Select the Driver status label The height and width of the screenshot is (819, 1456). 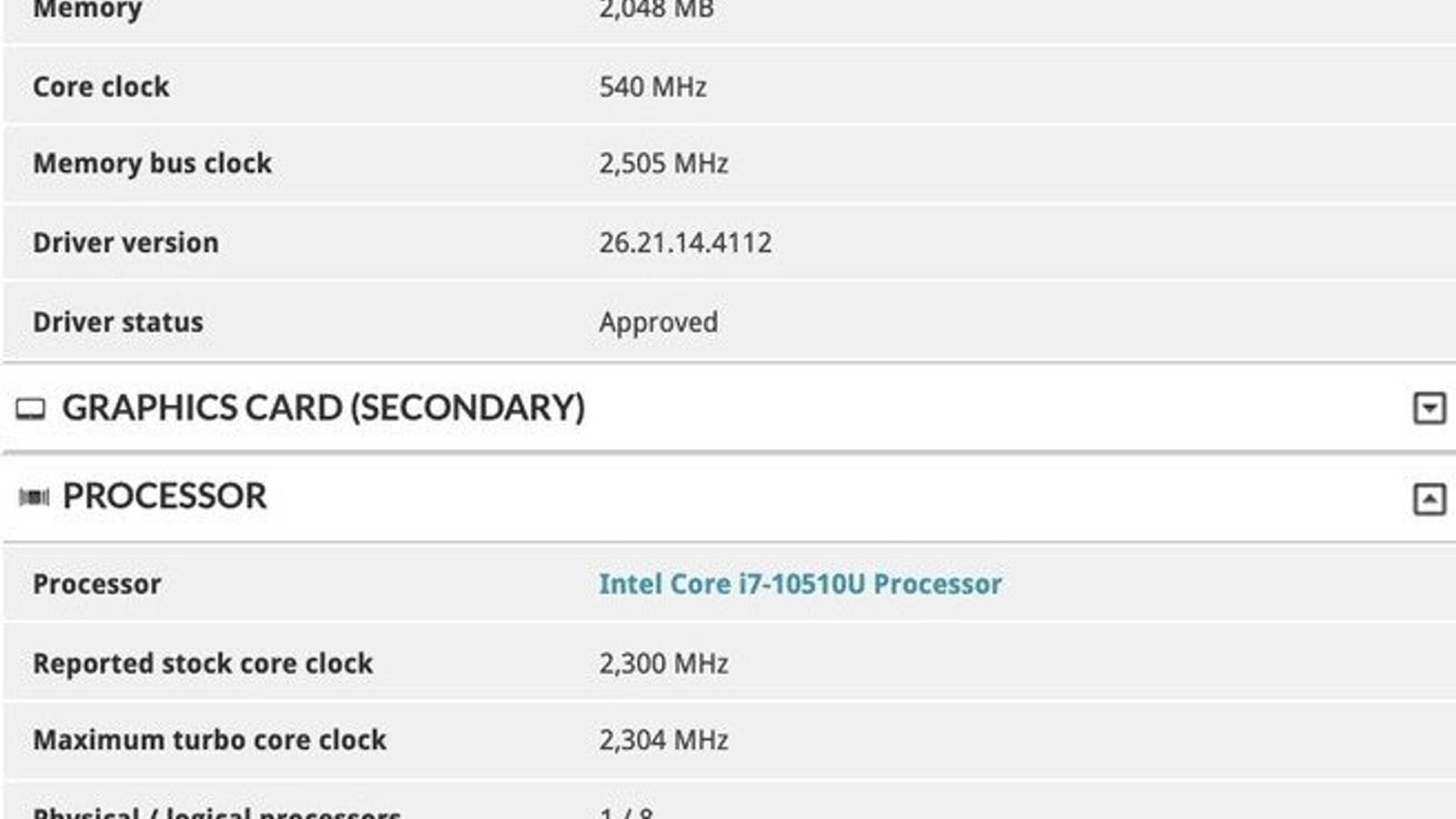[x=117, y=322]
